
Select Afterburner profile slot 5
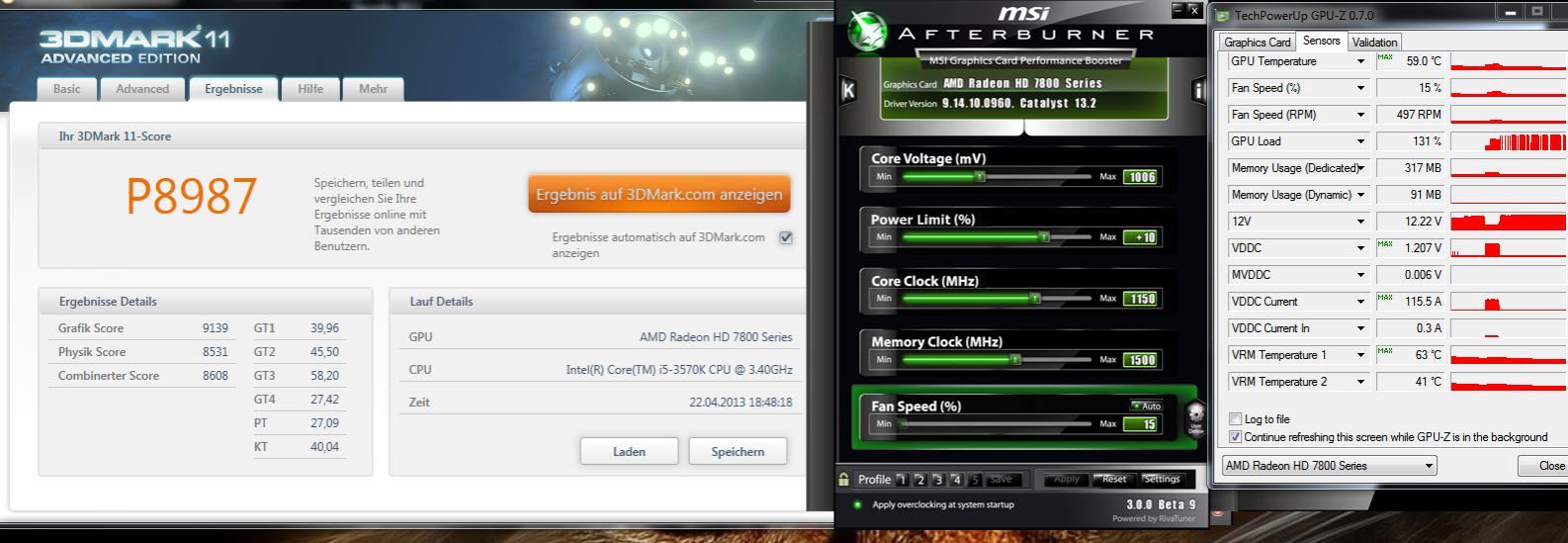click(975, 480)
